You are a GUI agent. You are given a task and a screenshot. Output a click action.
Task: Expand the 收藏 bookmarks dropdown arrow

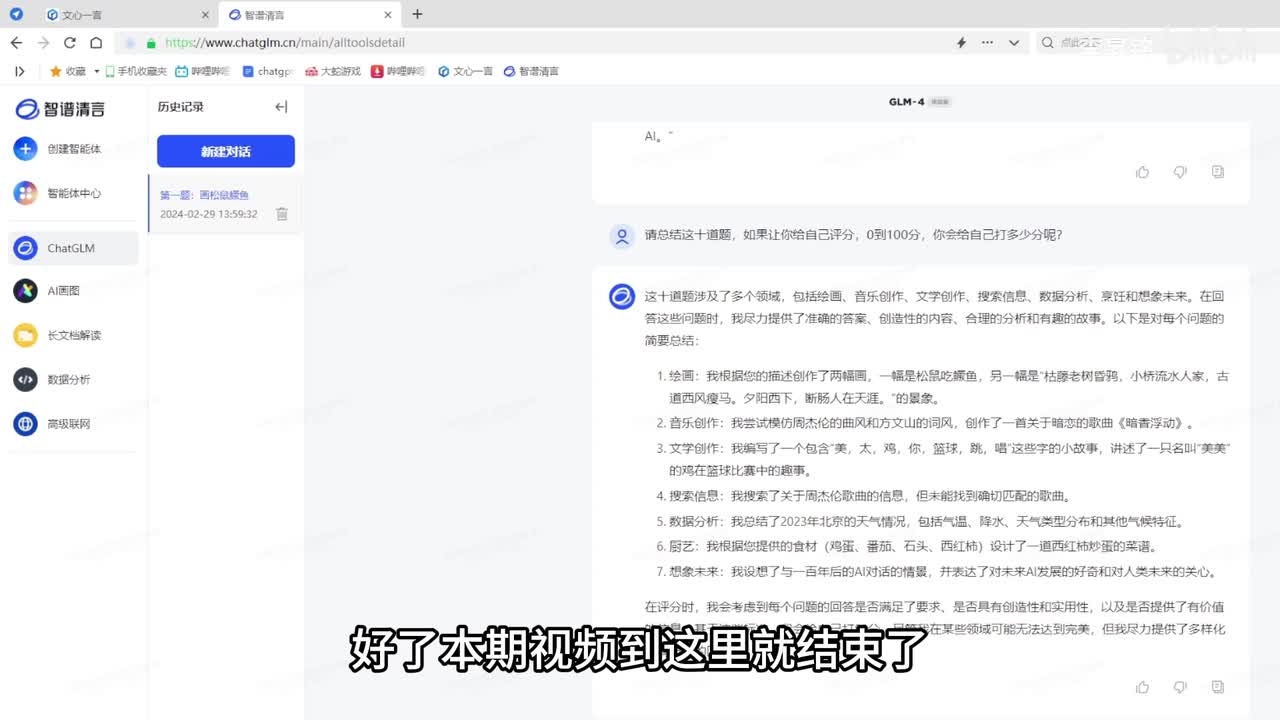(97, 72)
